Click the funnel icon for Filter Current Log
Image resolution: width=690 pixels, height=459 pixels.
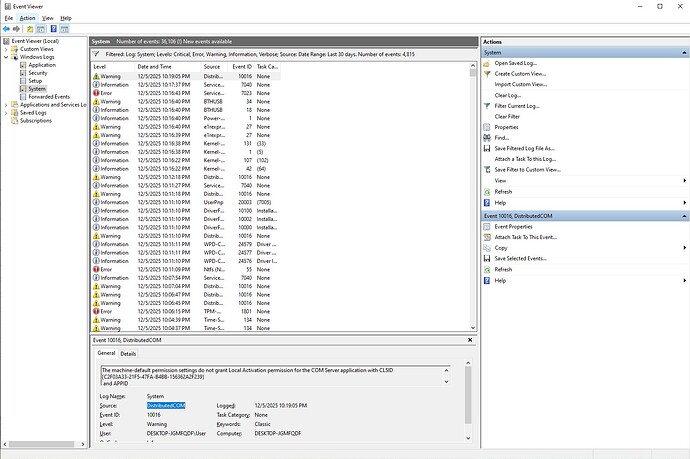click(x=487, y=105)
